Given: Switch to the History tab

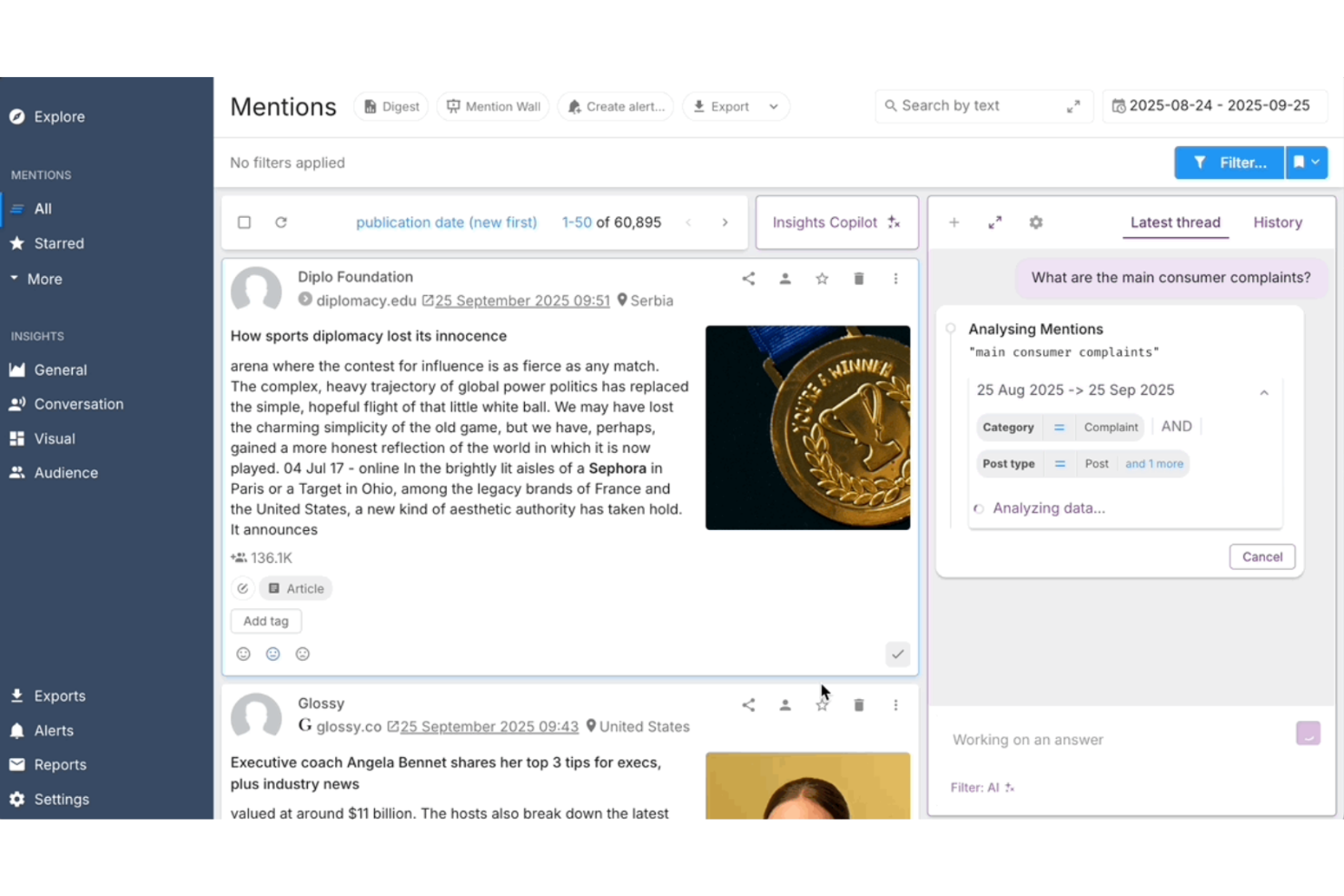Looking at the screenshot, I should 1277,222.
